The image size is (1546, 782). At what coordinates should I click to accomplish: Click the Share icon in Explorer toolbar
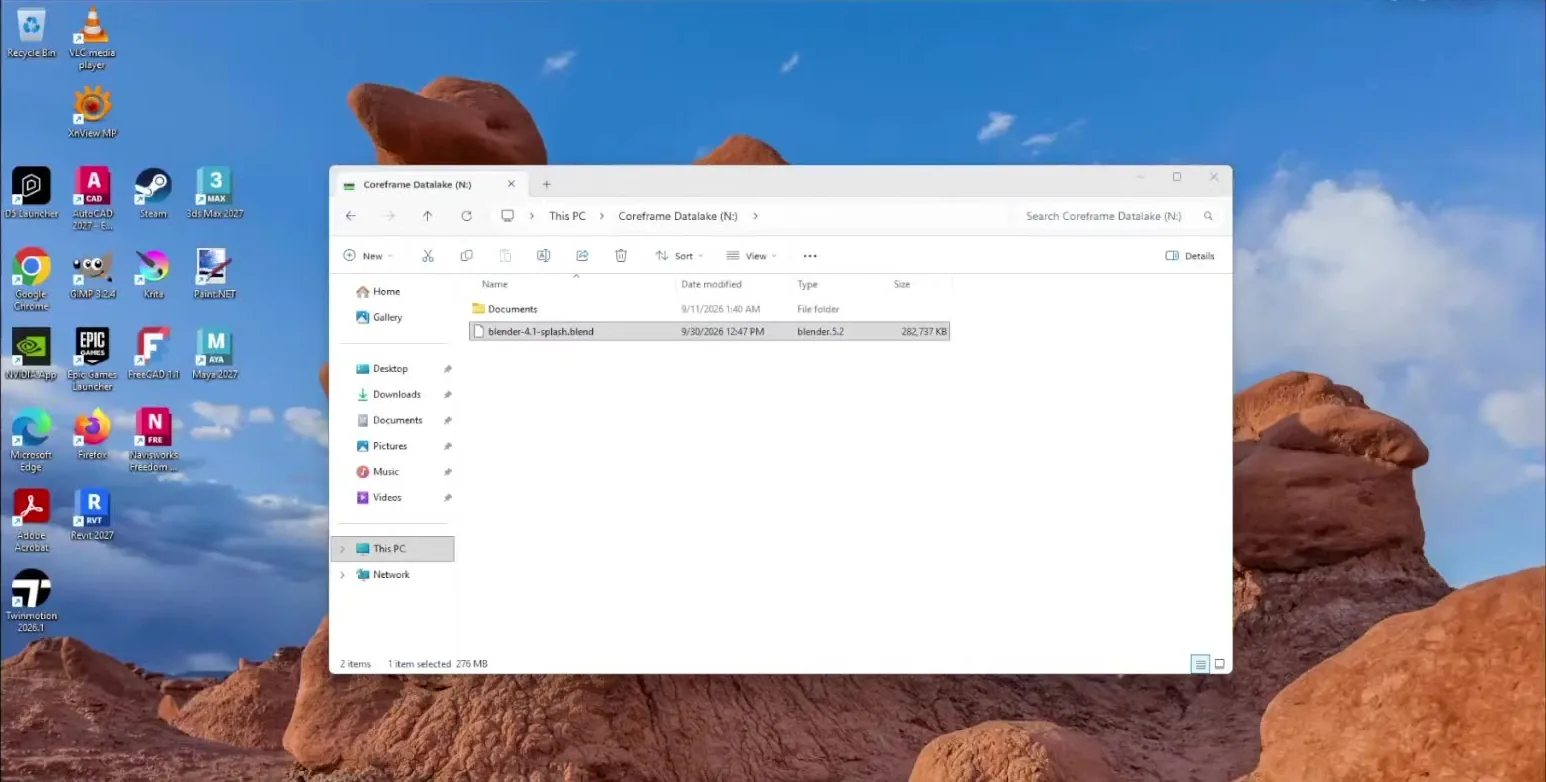[582, 256]
